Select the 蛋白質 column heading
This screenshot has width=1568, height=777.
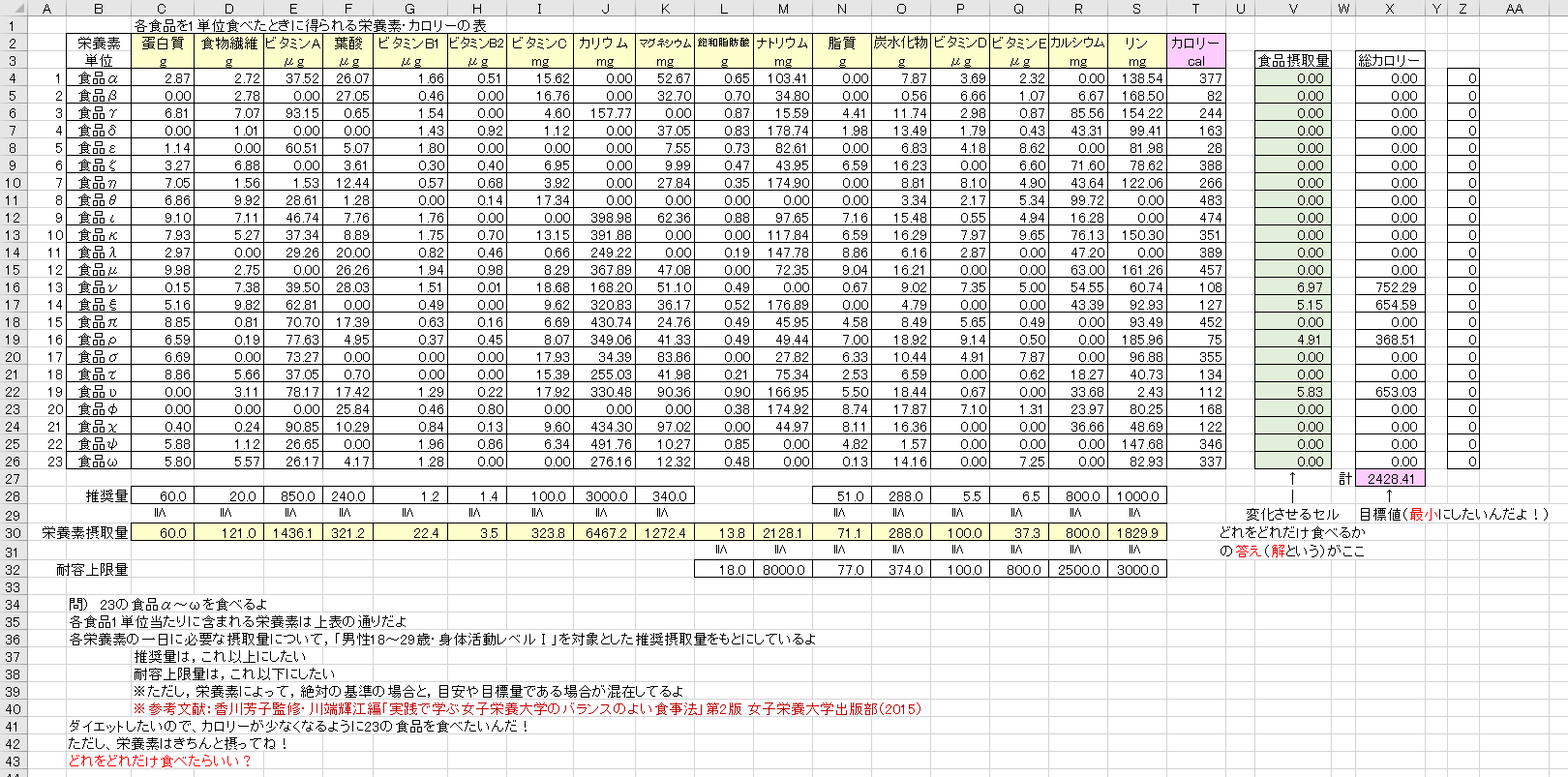(162, 43)
